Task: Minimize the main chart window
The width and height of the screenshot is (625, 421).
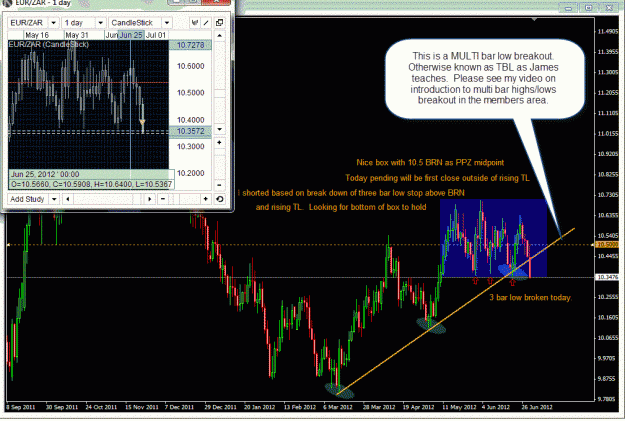Action: click(x=568, y=8)
